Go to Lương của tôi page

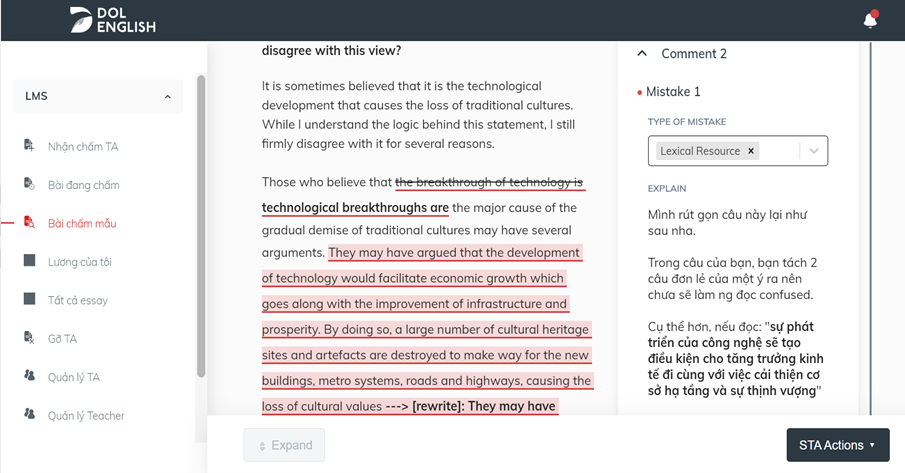point(80,262)
